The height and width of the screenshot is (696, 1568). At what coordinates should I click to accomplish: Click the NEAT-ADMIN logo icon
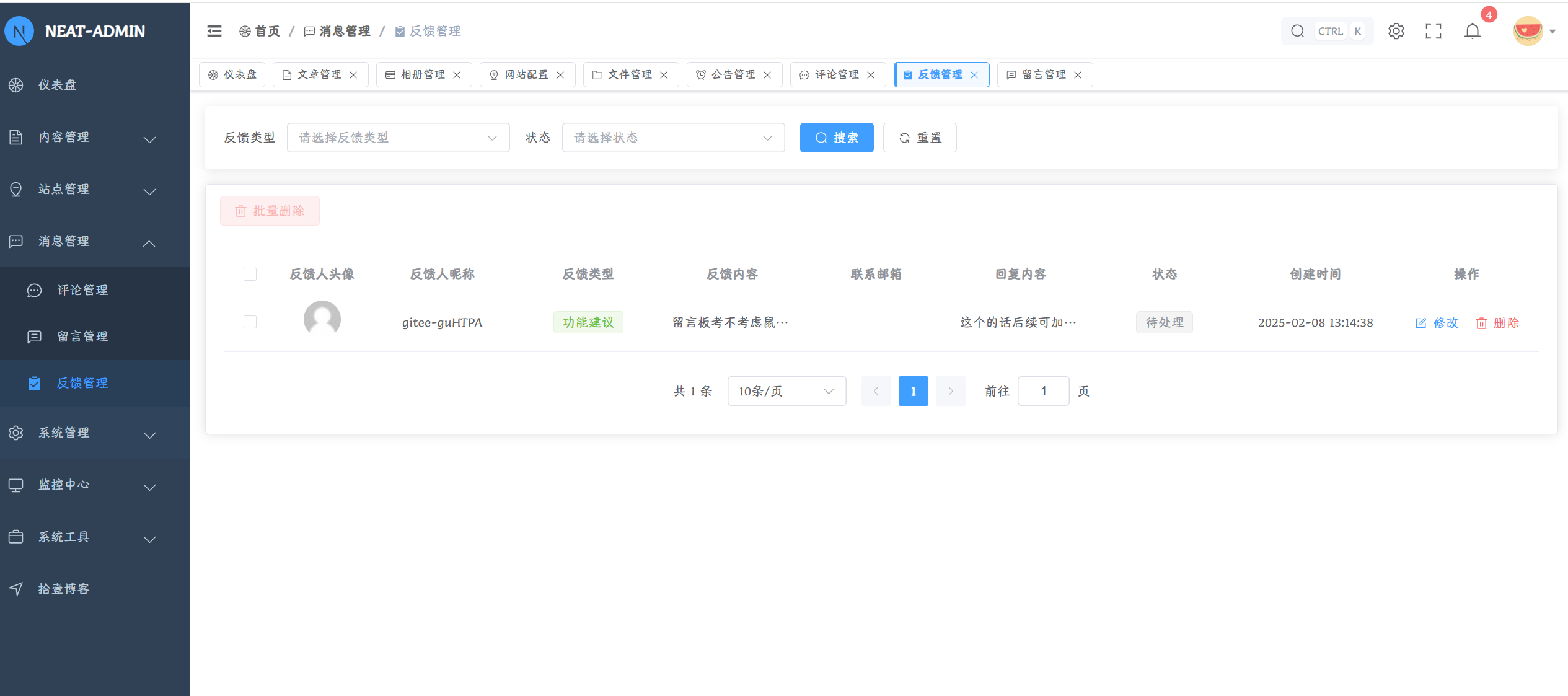pyautogui.click(x=19, y=31)
